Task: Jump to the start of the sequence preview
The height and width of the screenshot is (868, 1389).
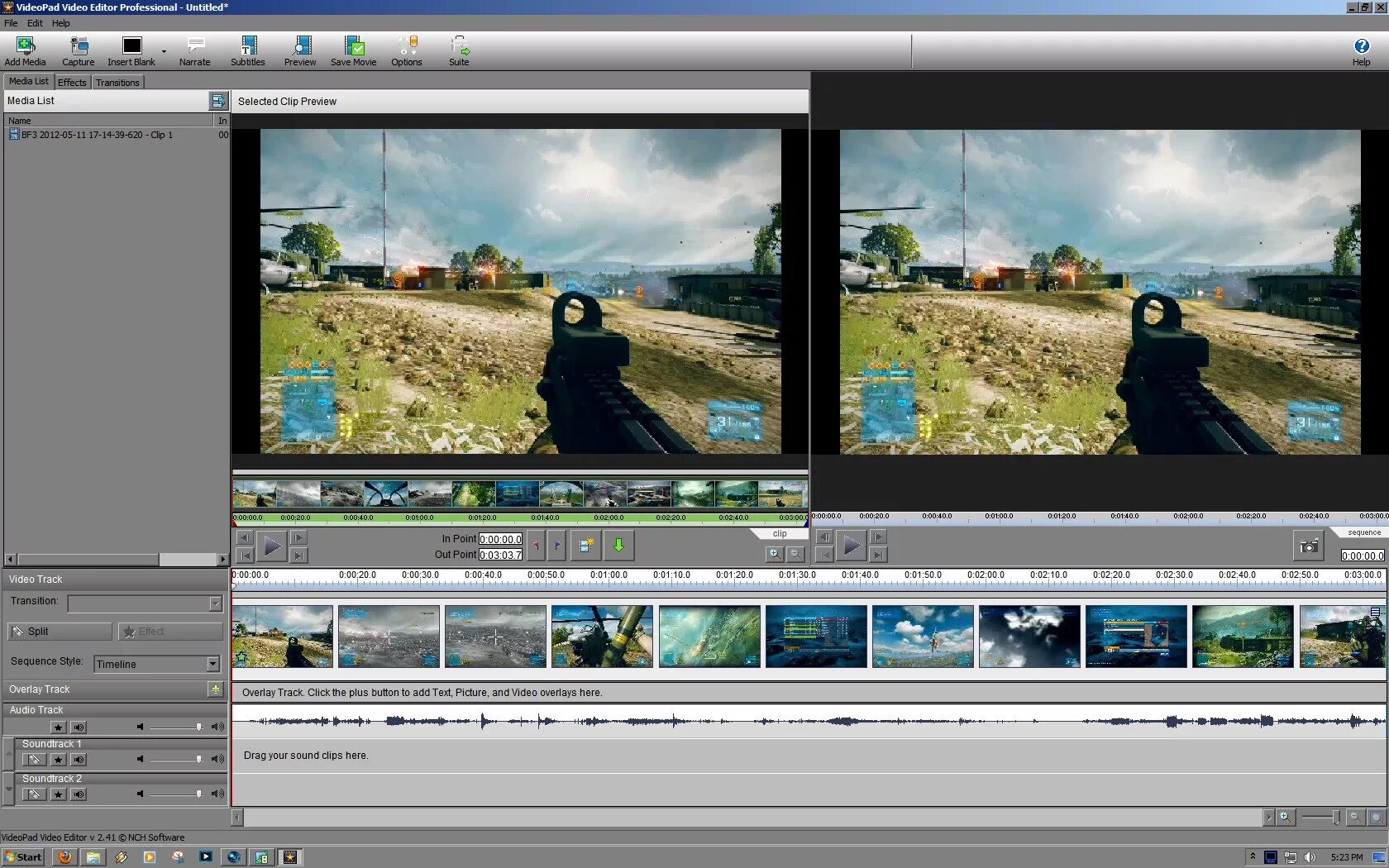Action: click(x=824, y=556)
